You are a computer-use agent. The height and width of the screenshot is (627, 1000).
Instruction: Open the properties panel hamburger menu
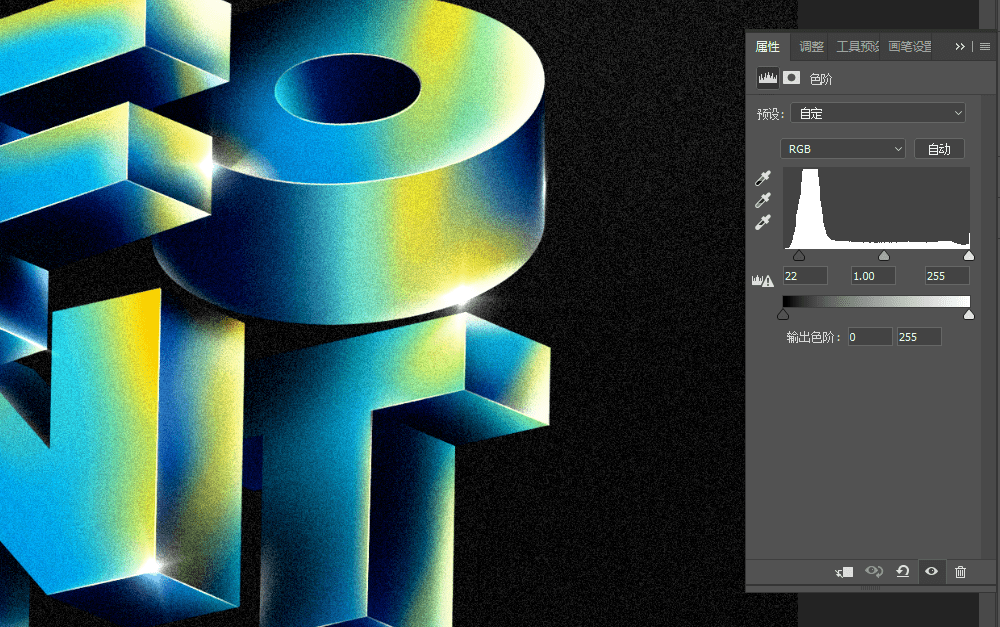pos(985,46)
